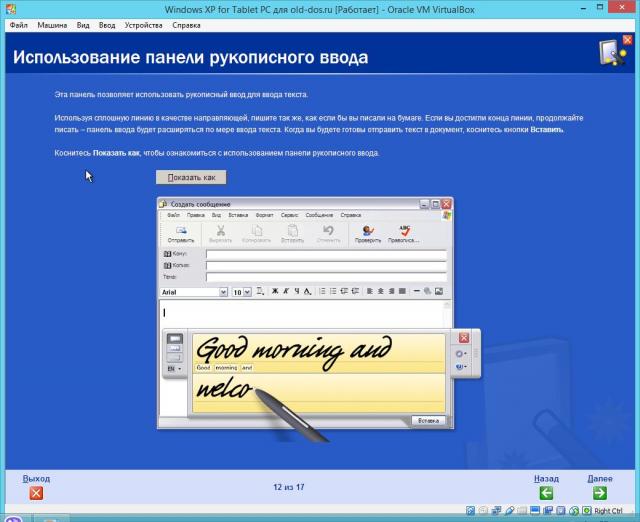Toggle bold Ж formatting in the message window
The width and height of the screenshot is (640, 522).
(x=275, y=291)
